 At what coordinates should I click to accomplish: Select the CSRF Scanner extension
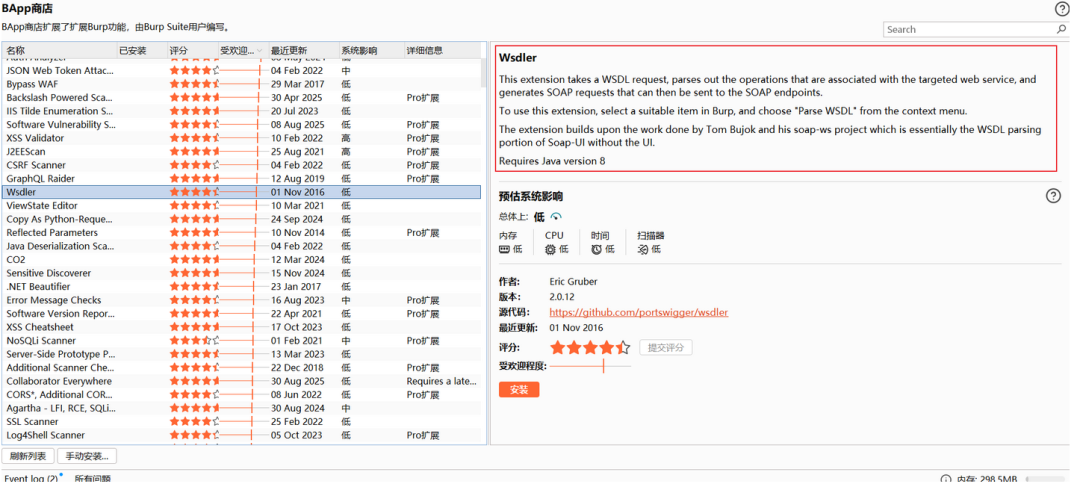pyautogui.click(x=242, y=165)
